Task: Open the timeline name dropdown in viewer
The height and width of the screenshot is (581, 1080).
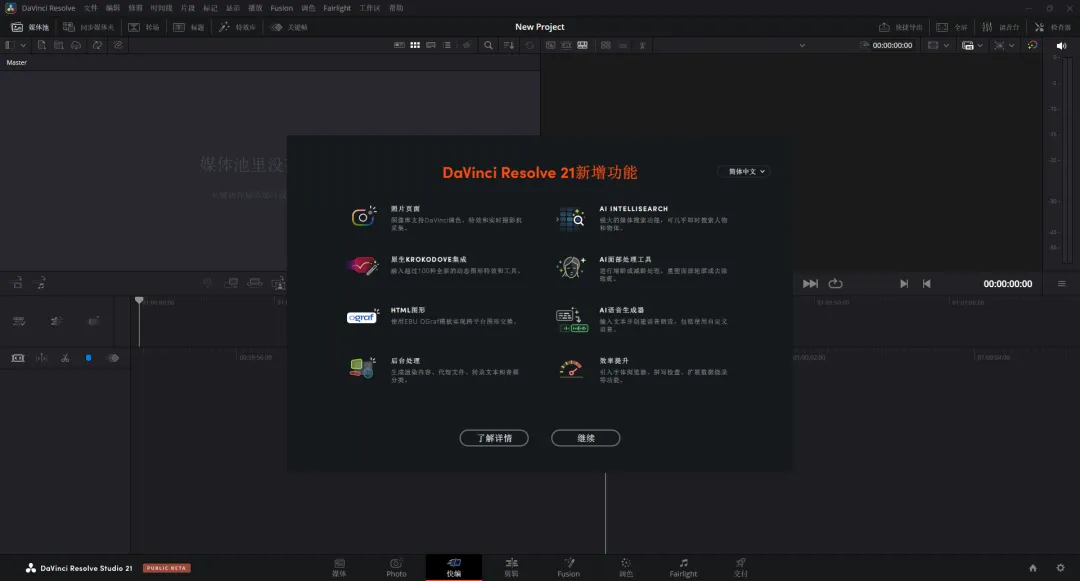Action: tap(802, 45)
